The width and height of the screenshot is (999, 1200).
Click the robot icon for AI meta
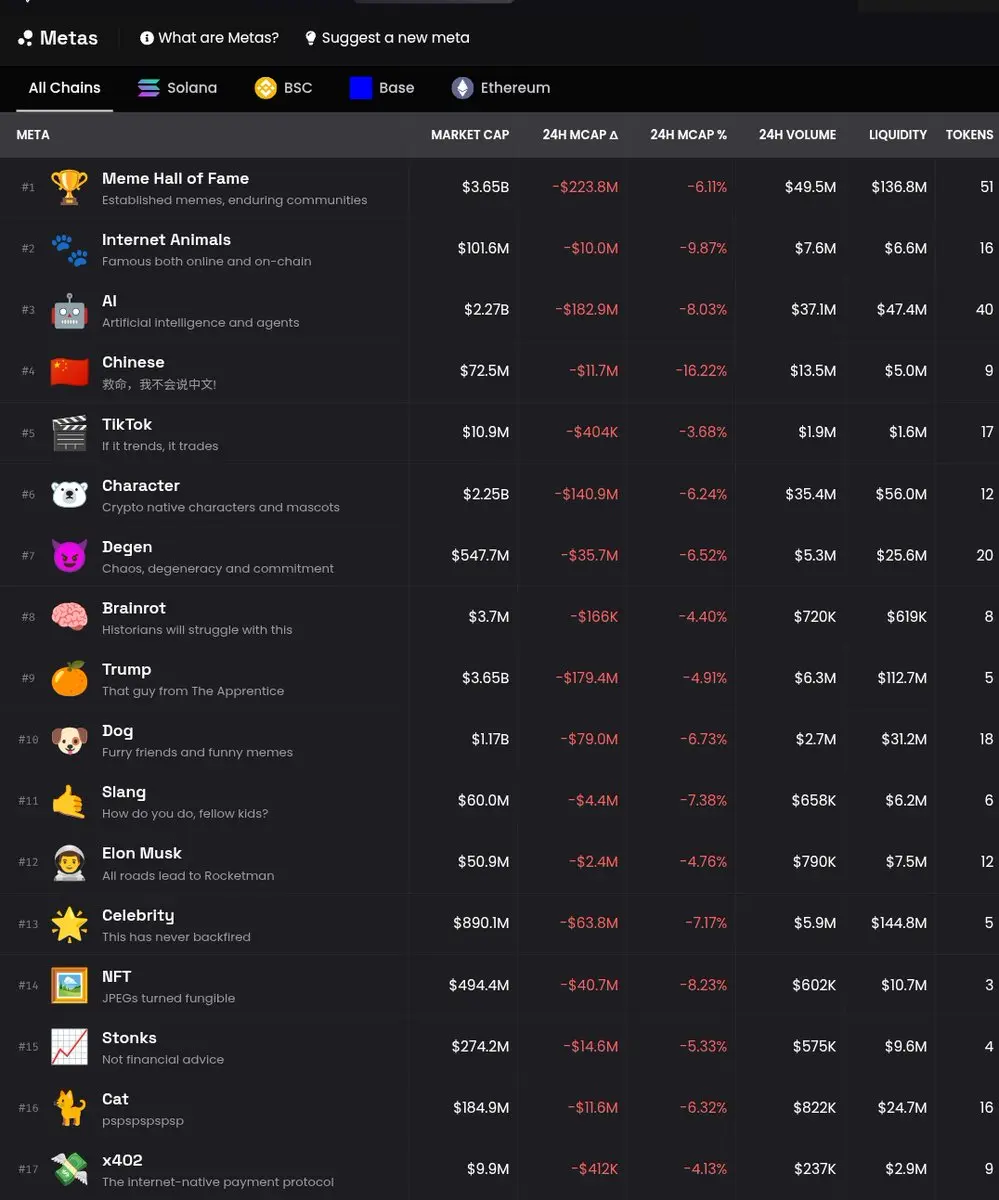70,310
